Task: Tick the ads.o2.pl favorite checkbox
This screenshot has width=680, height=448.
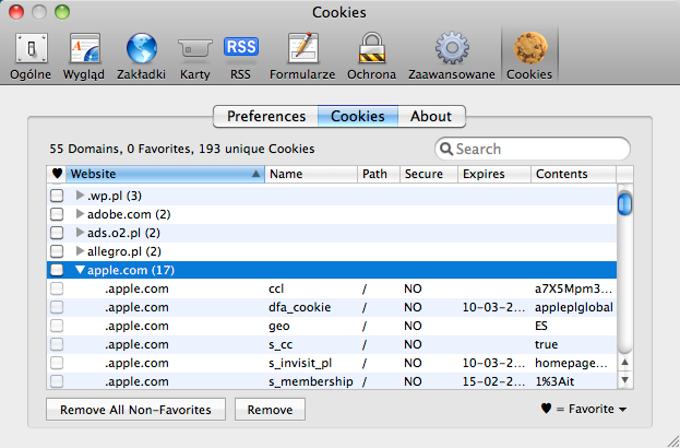Action: [x=56, y=233]
